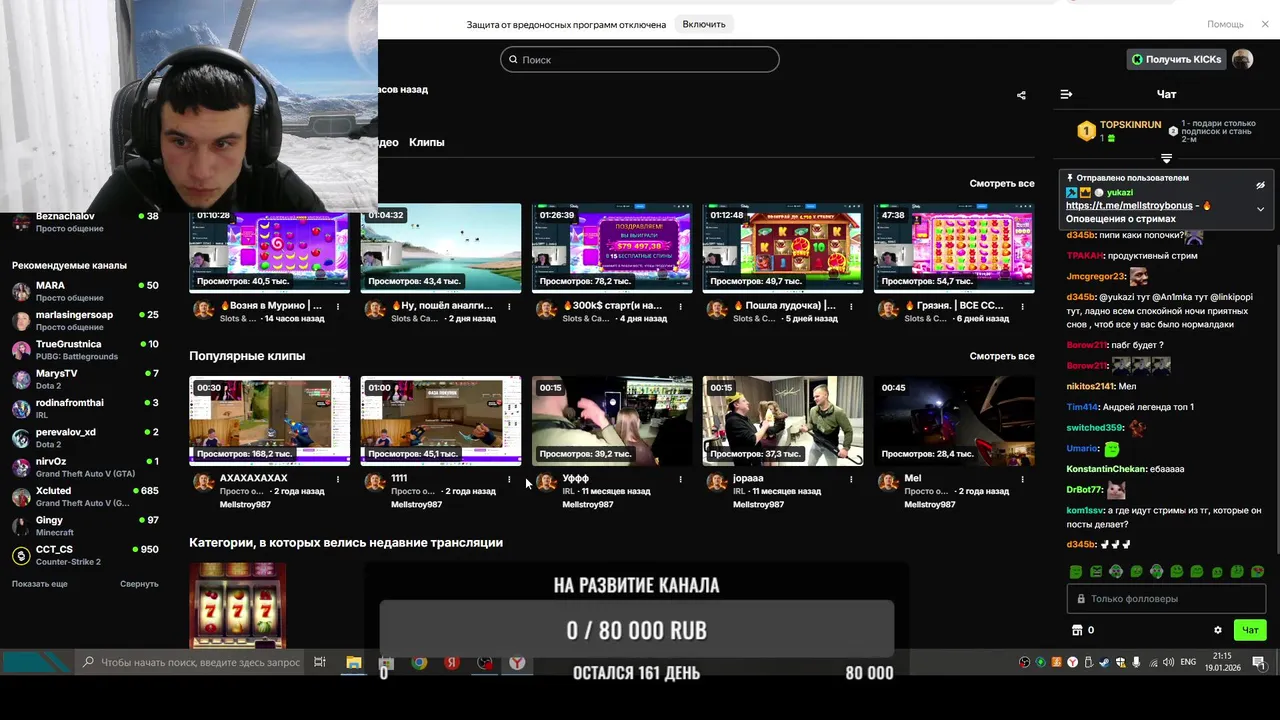
Task: Open options menu for Mel clip
Action: click(1022, 480)
